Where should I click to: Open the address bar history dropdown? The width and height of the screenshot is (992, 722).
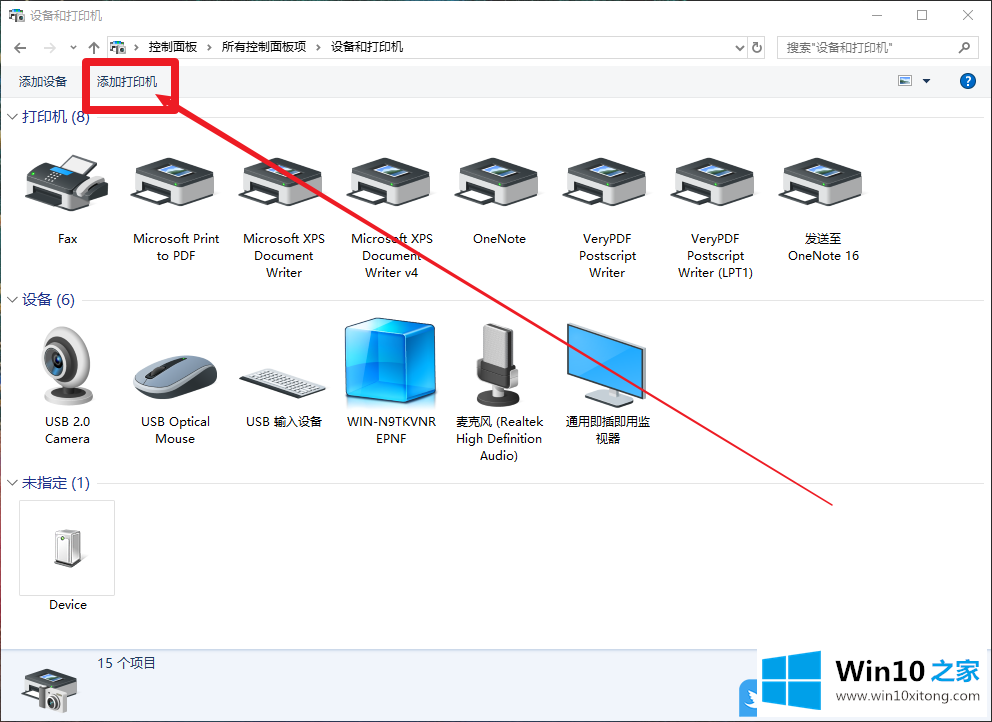[x=740, y=47]
